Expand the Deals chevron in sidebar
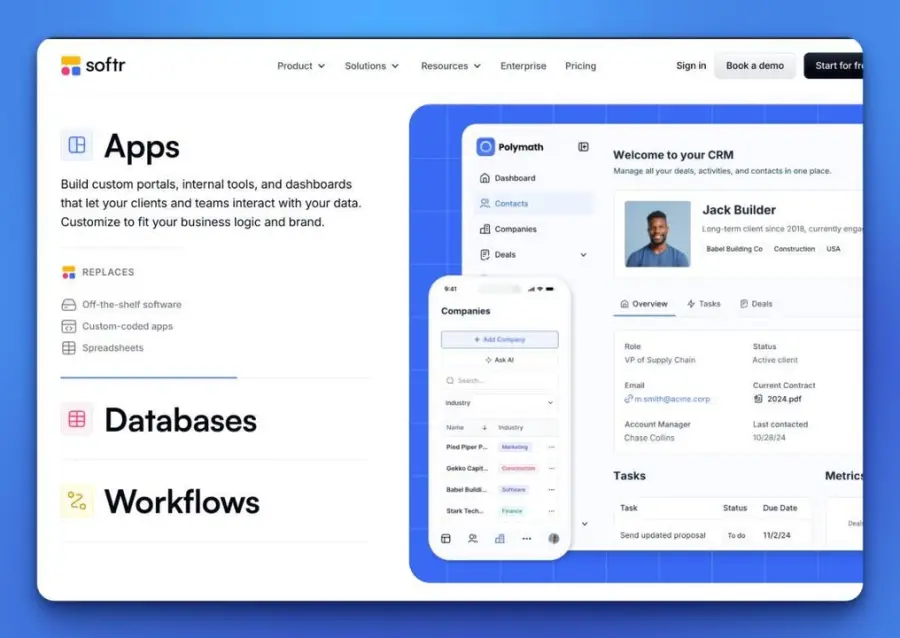The height and width of the screenshot is (638, 900). 583,255
